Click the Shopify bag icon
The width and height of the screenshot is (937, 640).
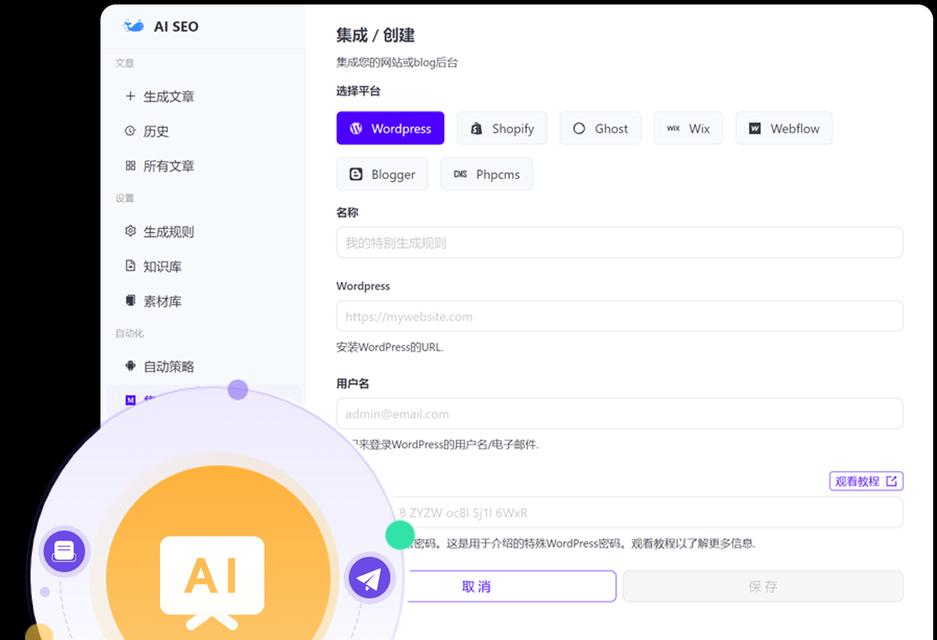click(x=476, y=128)
